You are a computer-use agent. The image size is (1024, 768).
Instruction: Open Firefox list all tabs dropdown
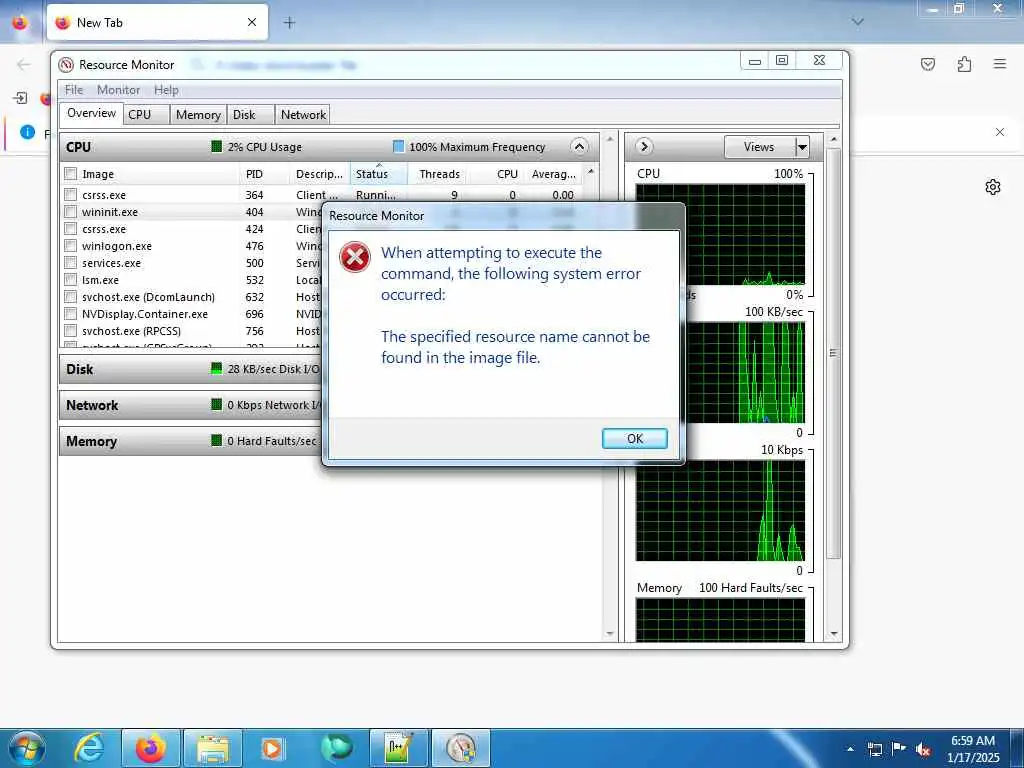(x=857, y=22)
